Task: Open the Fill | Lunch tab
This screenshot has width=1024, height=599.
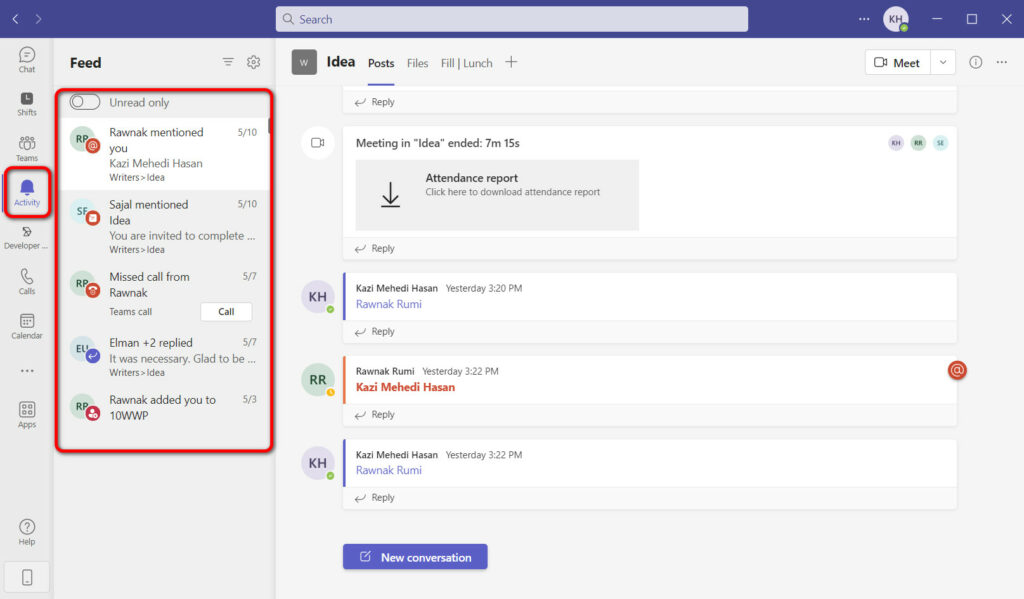Action: 466,63
